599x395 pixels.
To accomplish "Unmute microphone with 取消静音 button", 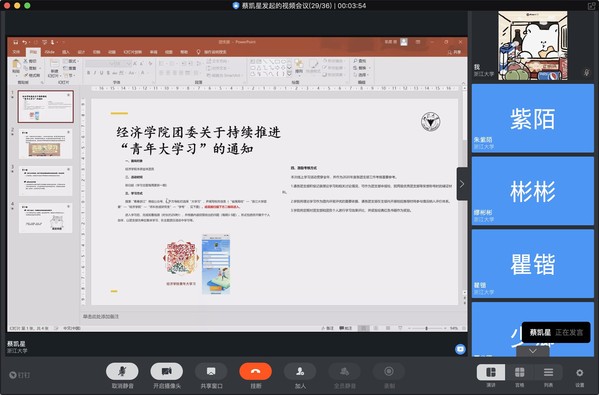I will (122, 371).
